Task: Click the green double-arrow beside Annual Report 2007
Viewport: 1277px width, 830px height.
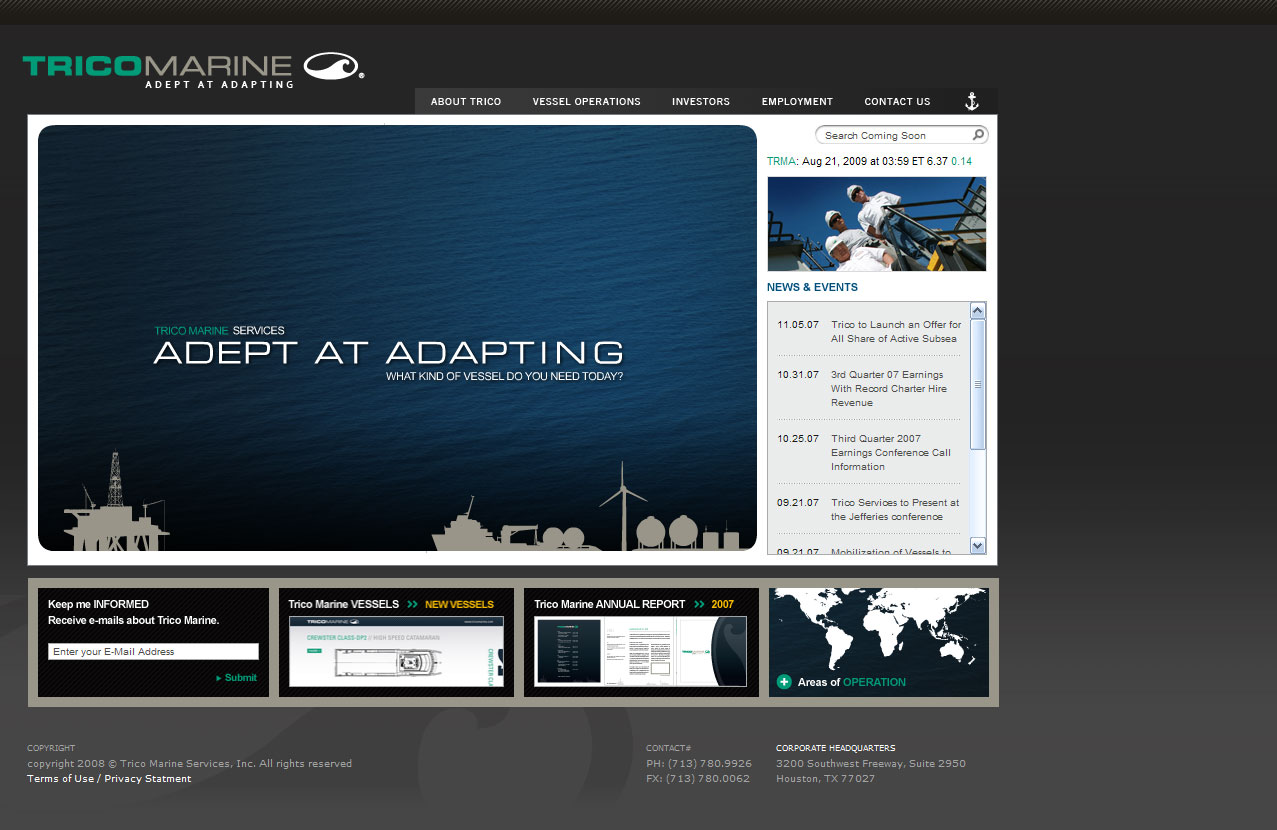Action: coord(698,604)
